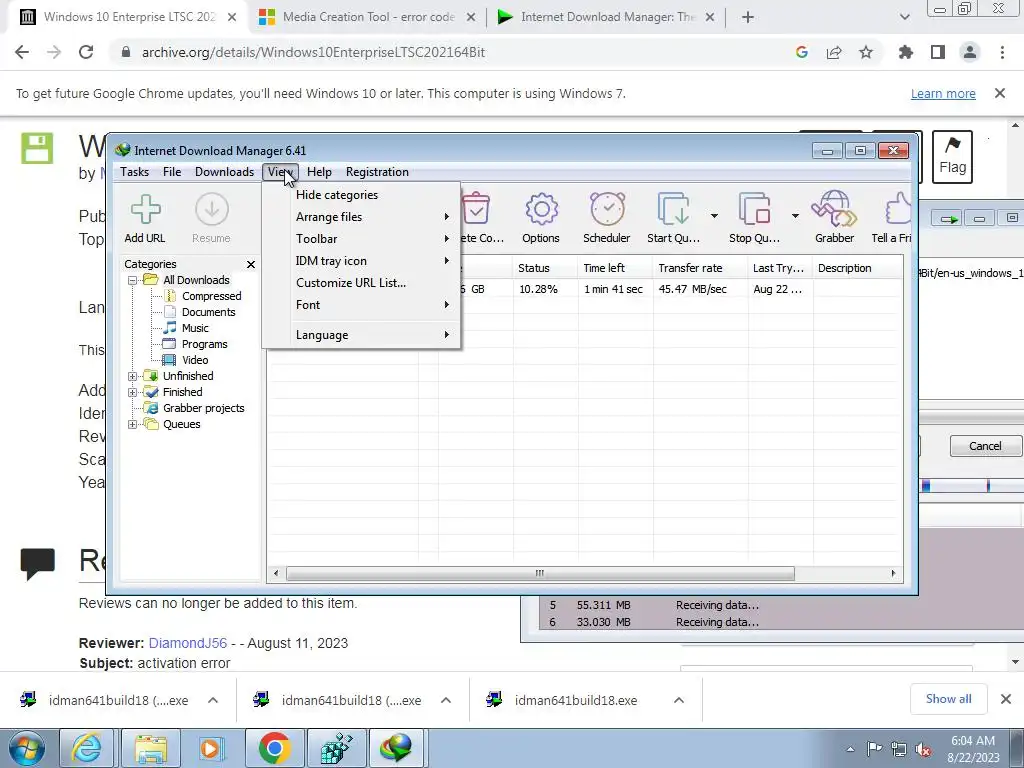Click Learn more link

(x=943, y=93)
